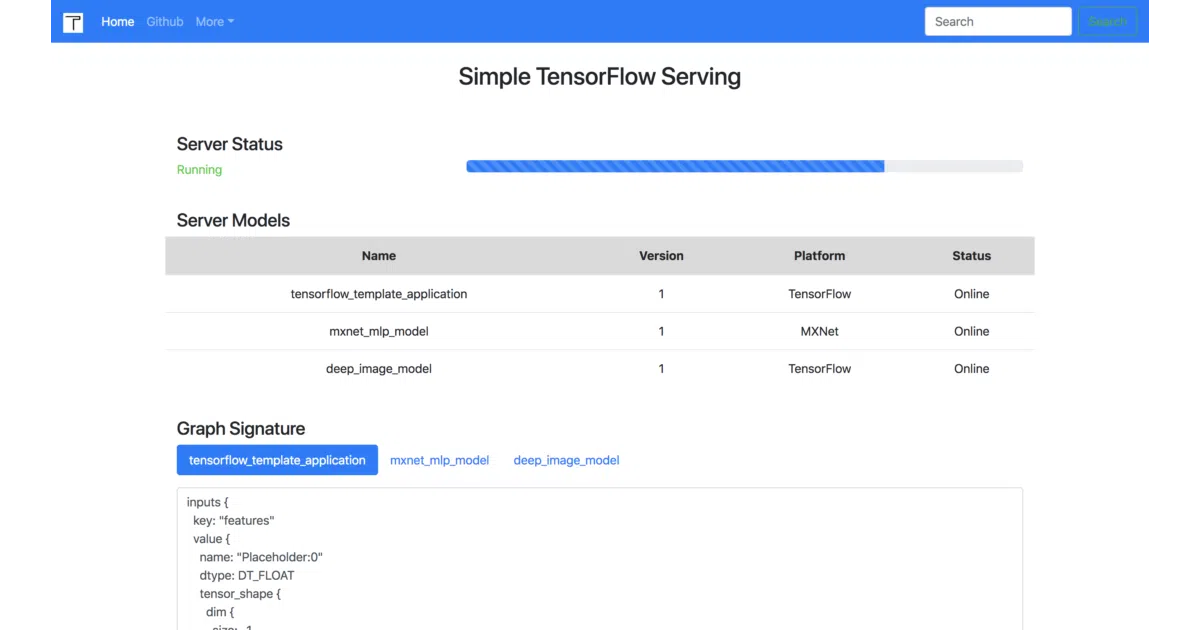Click the Name column header

[379, 256]
